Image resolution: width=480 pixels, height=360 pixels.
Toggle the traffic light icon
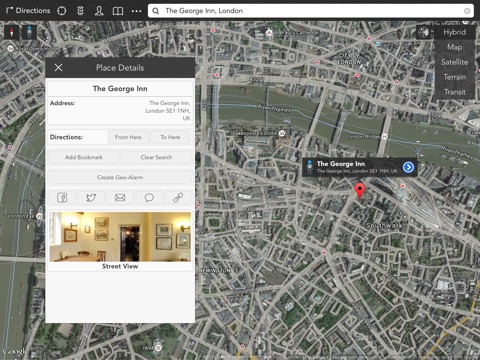click(x=80, y=11)
